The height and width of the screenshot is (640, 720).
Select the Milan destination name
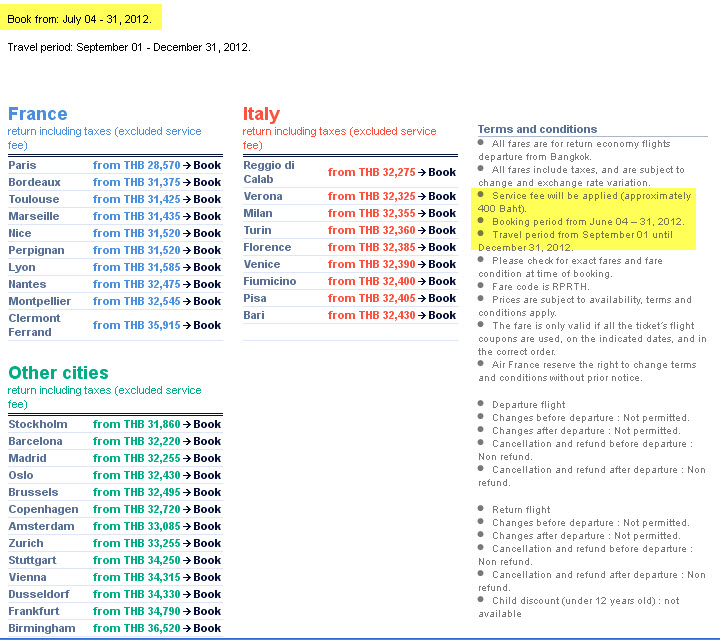coord(258,213)
